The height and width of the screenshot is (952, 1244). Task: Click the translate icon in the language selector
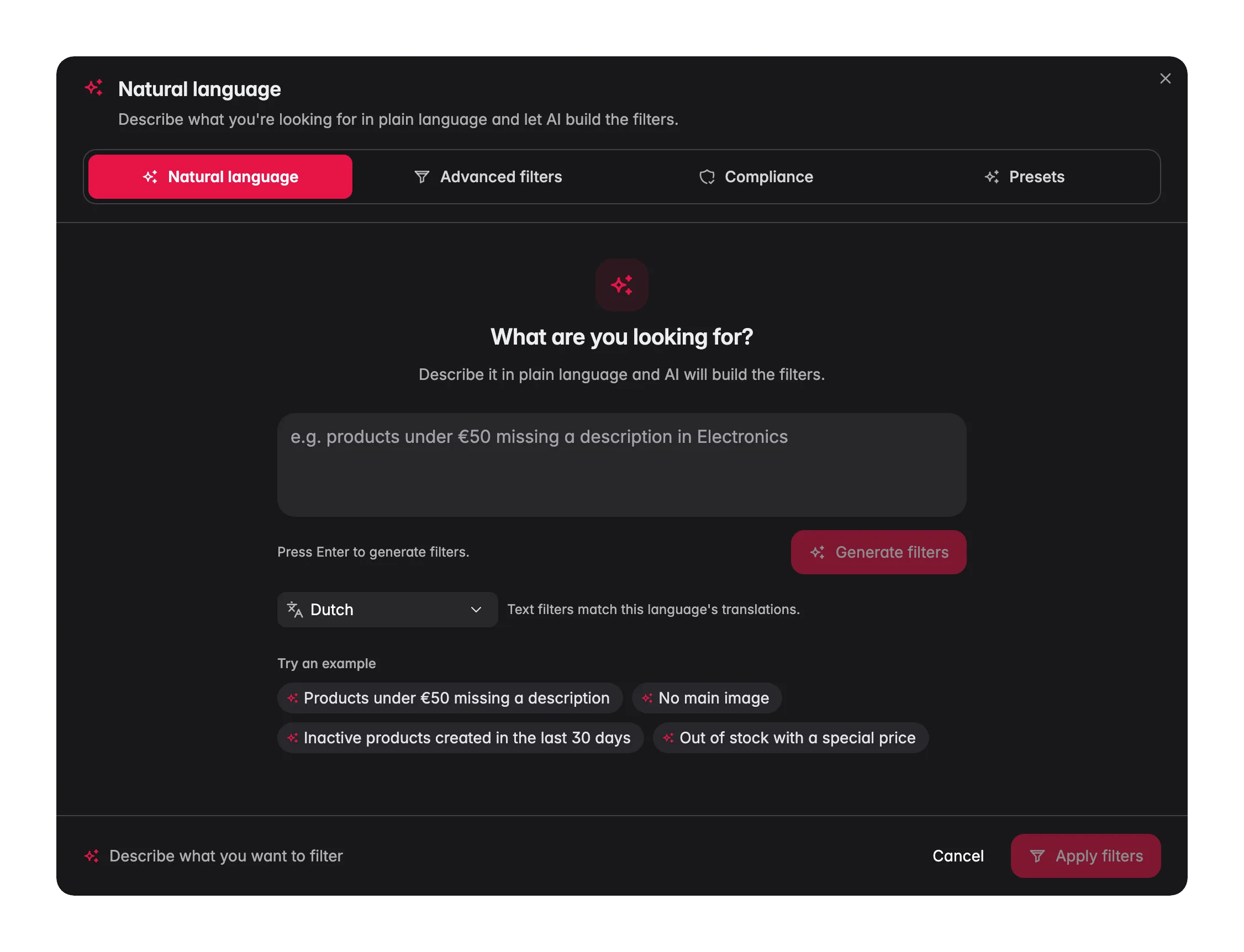[295, 610]
